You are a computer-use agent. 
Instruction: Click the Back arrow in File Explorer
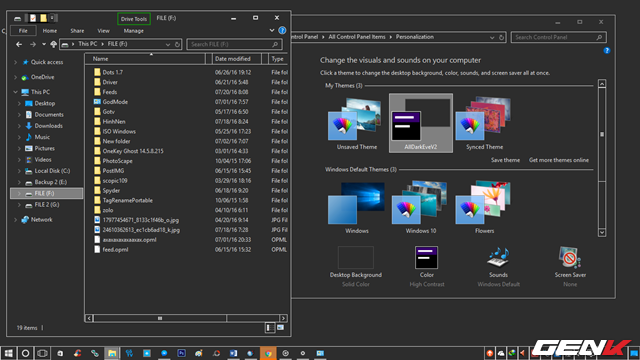pos(19,44)
